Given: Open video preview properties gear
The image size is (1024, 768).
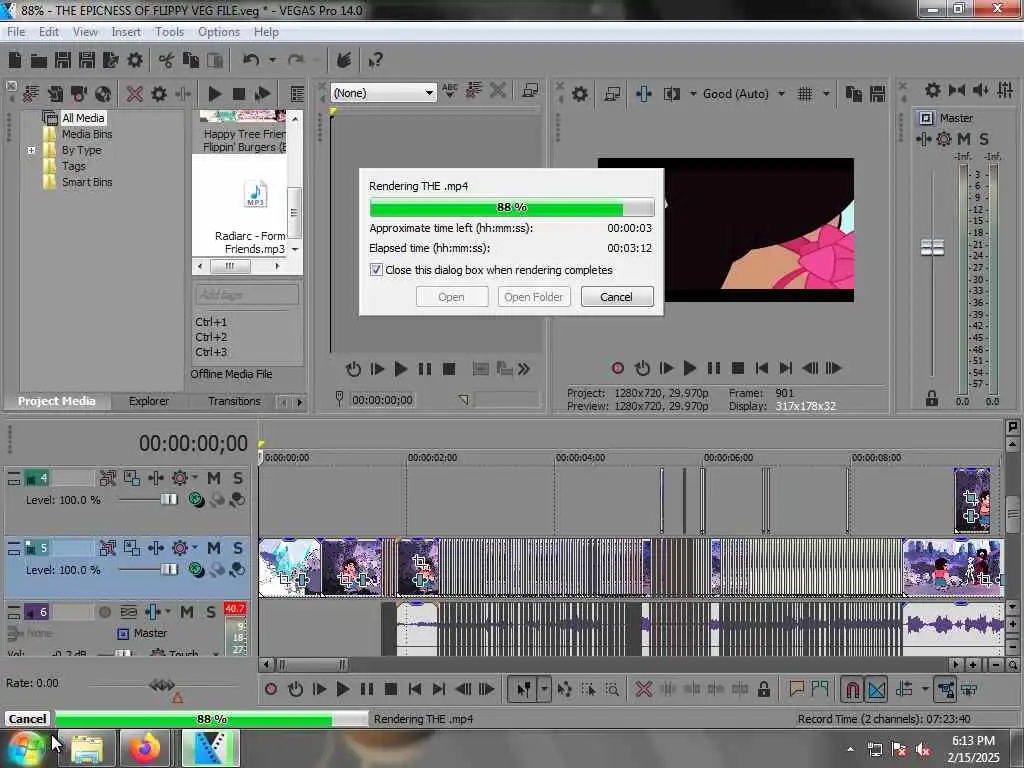Looking at the screenshot, I should tap(579, 93).
